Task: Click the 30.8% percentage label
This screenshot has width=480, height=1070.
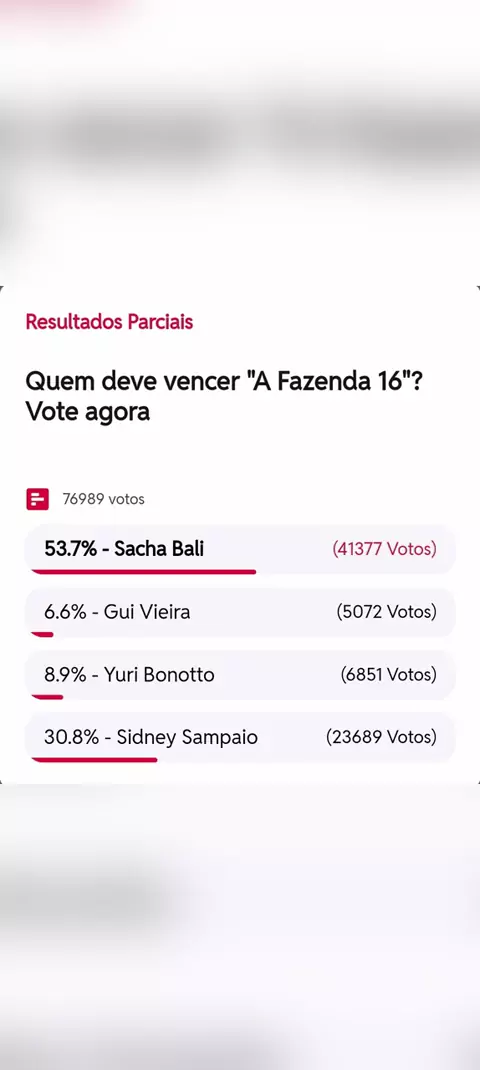Action: pyautogui.click(x=72, y=737)
